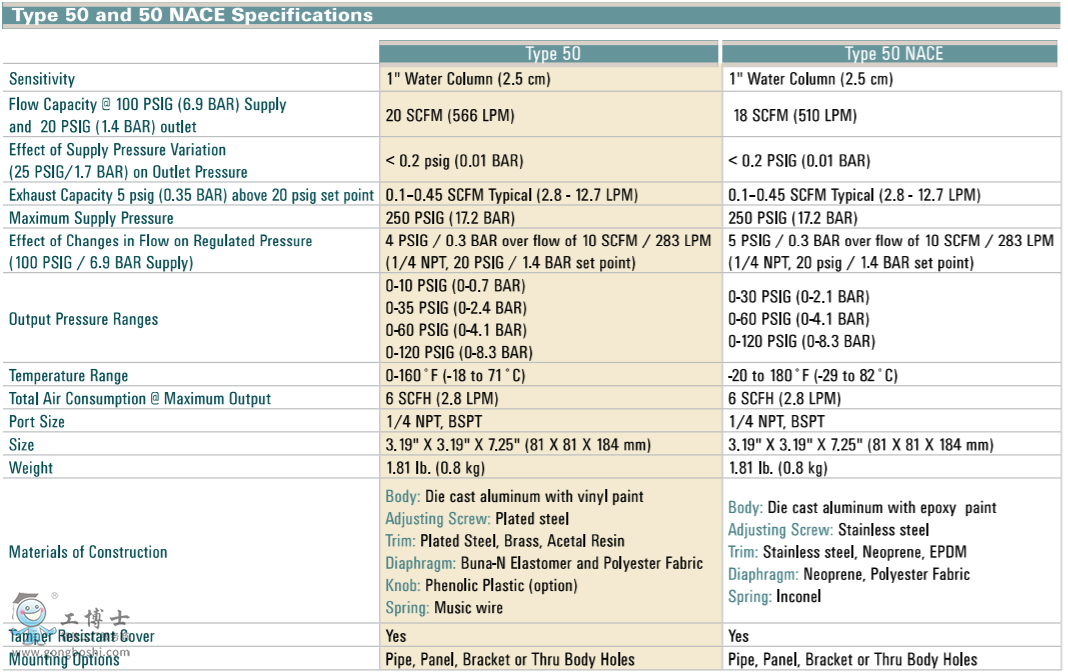1068x672 pixels.
Task: Click the '-20 to 180°F' temperature value
Action: tap(812, 376)
